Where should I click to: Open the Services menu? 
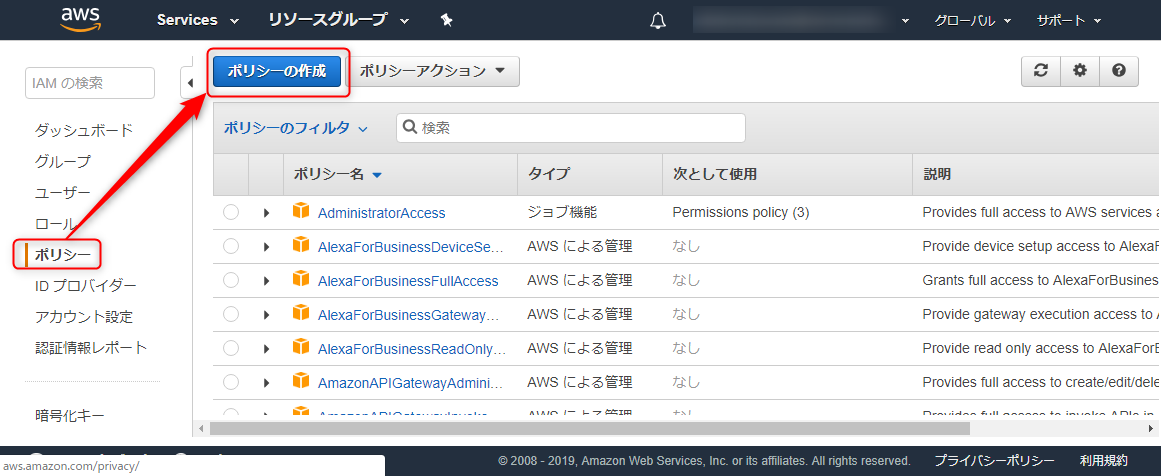tap(198, 21)
